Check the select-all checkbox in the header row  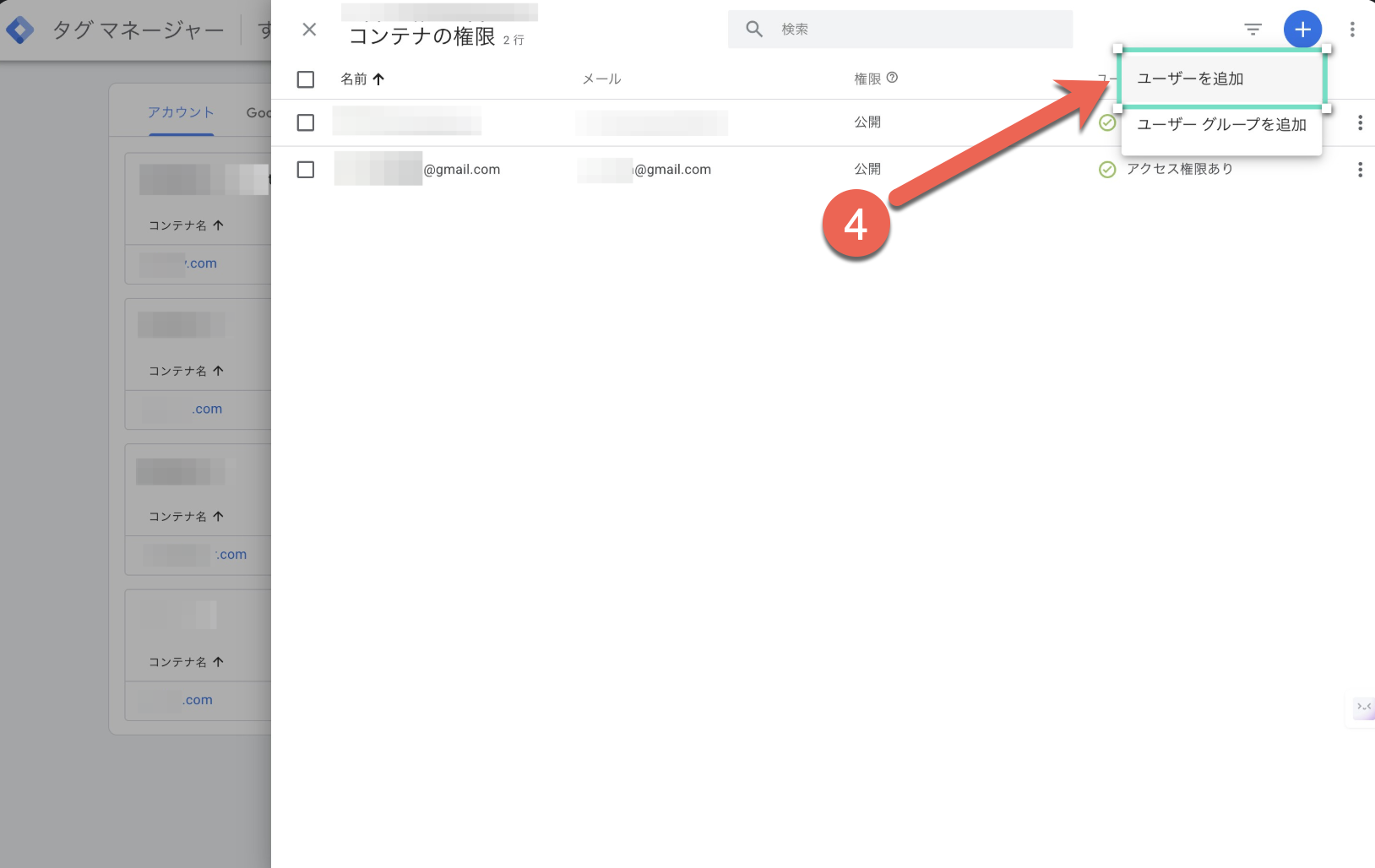pos(305,79)
